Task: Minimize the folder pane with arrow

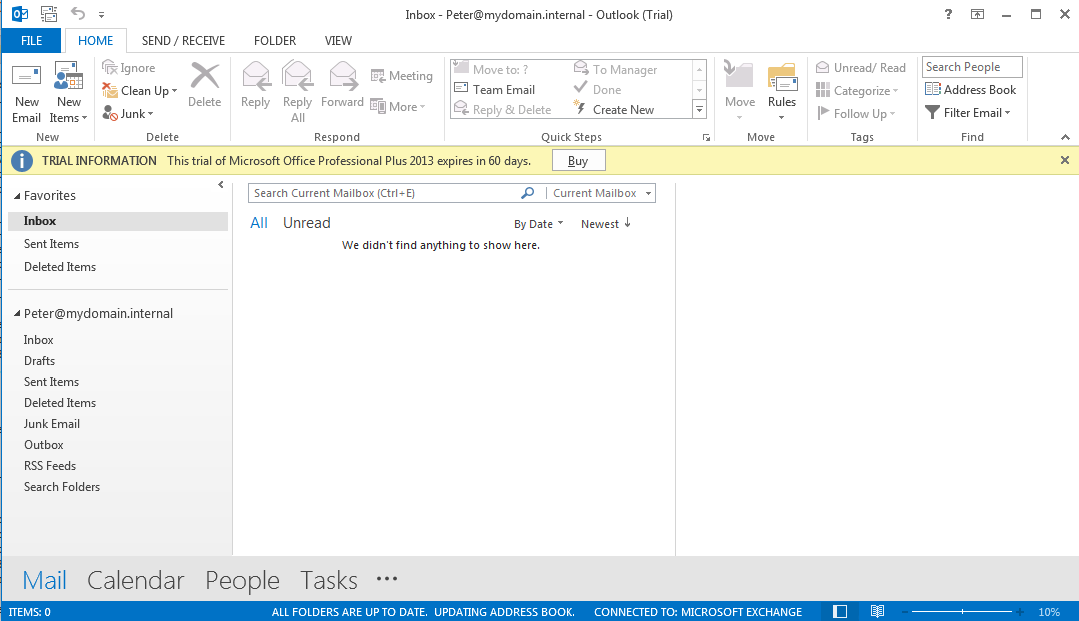Action: pyautogui.click(x=221, y=185)
